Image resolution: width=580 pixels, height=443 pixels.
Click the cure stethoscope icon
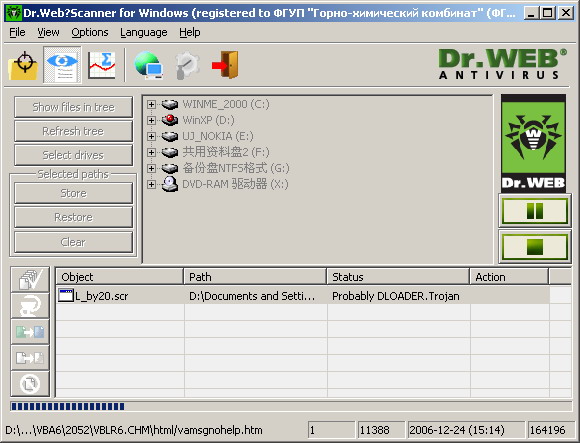pos(30,306)
